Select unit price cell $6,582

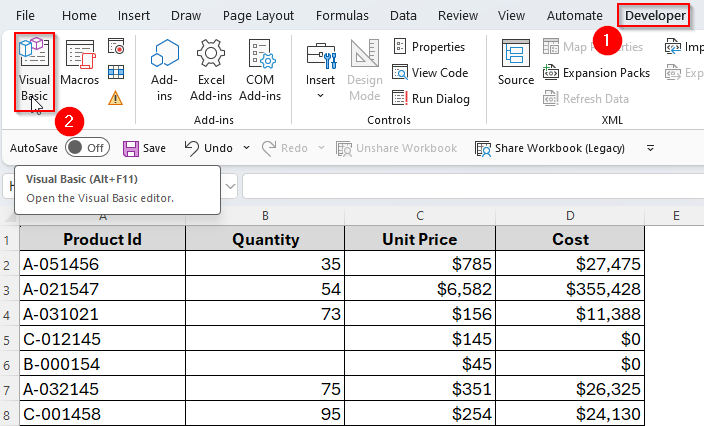click(x=420, y=289)
